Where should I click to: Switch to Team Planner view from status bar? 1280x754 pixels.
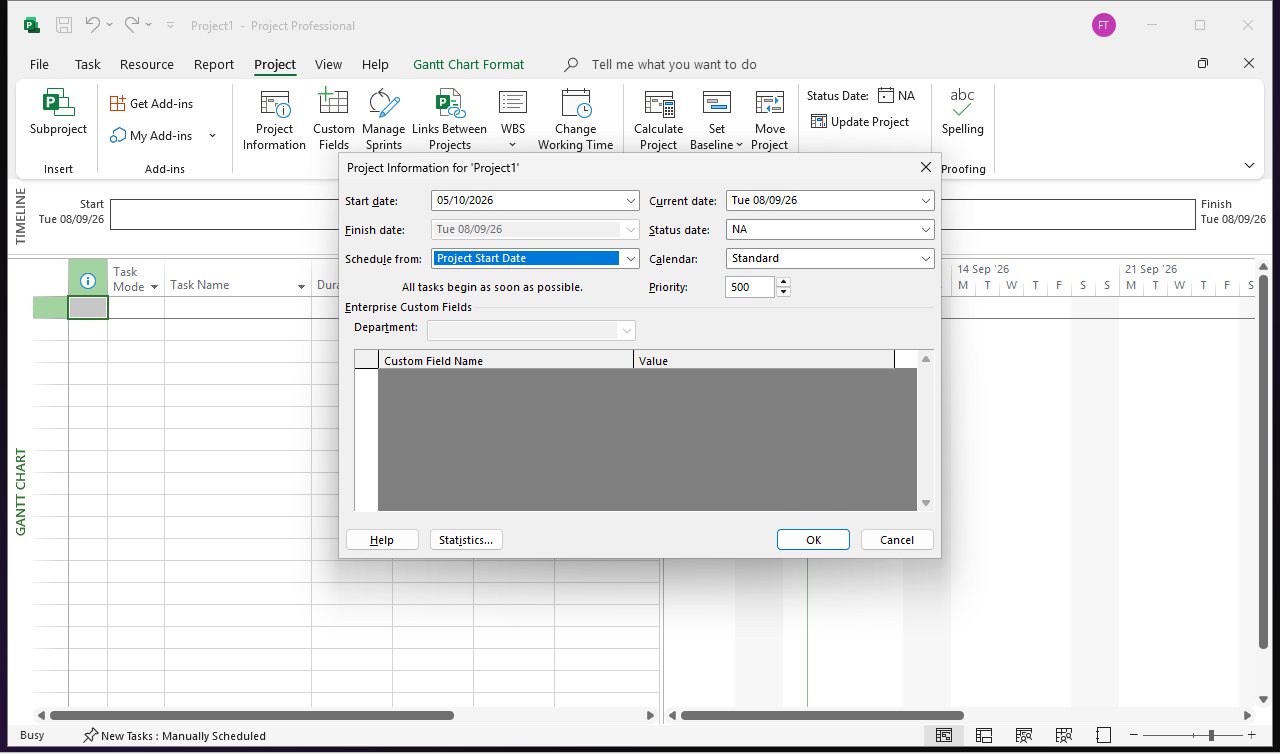[1024, 735]
